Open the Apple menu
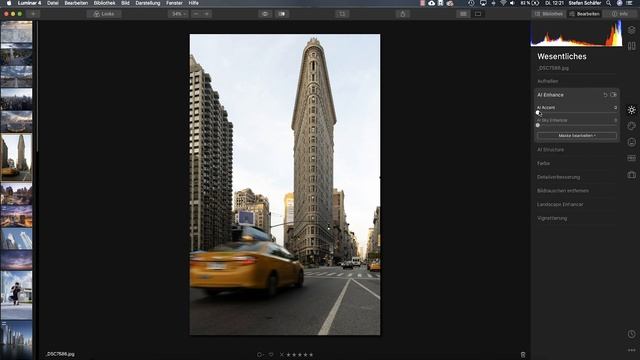 pyautogui.click(x=9, y=3)
